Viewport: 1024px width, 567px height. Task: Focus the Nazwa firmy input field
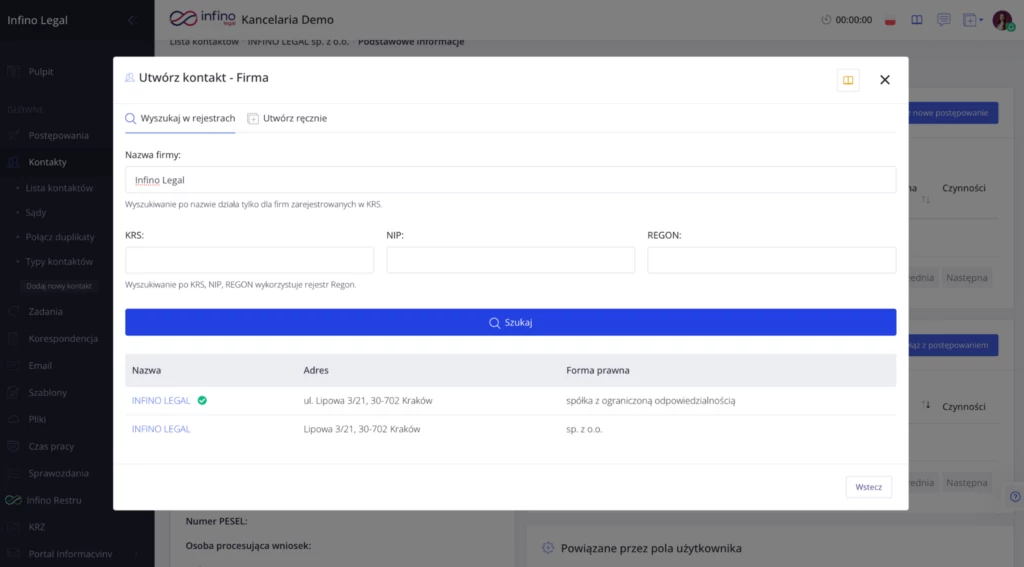[x=510, y=180]
